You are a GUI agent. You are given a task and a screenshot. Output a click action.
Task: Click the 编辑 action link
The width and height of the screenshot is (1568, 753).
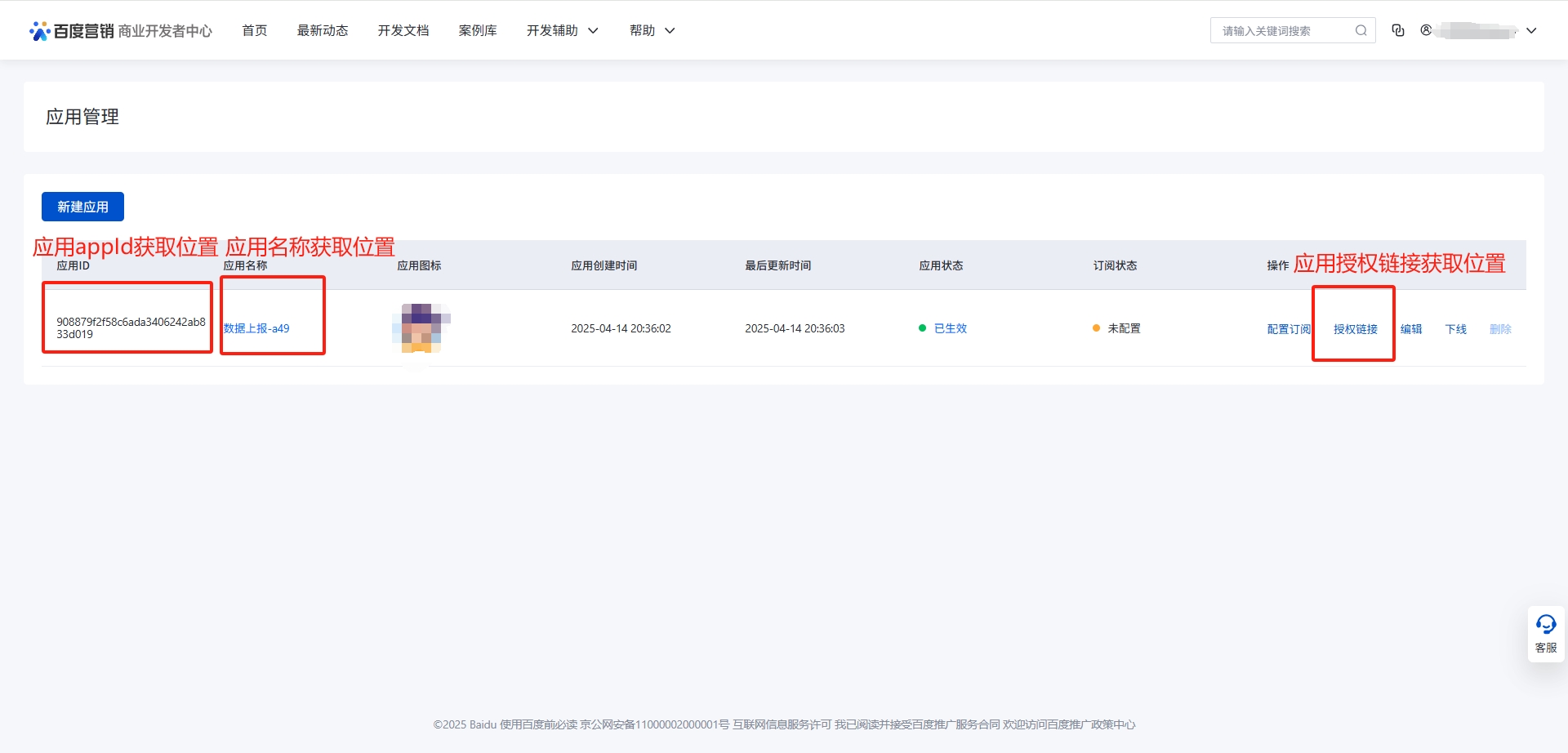1411,329
